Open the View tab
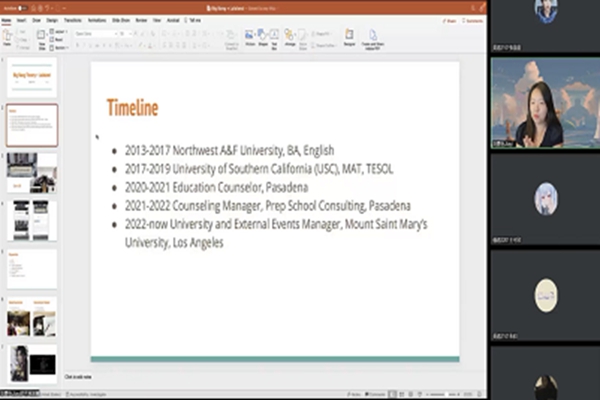The image size is (600, 400). (157, 20)
